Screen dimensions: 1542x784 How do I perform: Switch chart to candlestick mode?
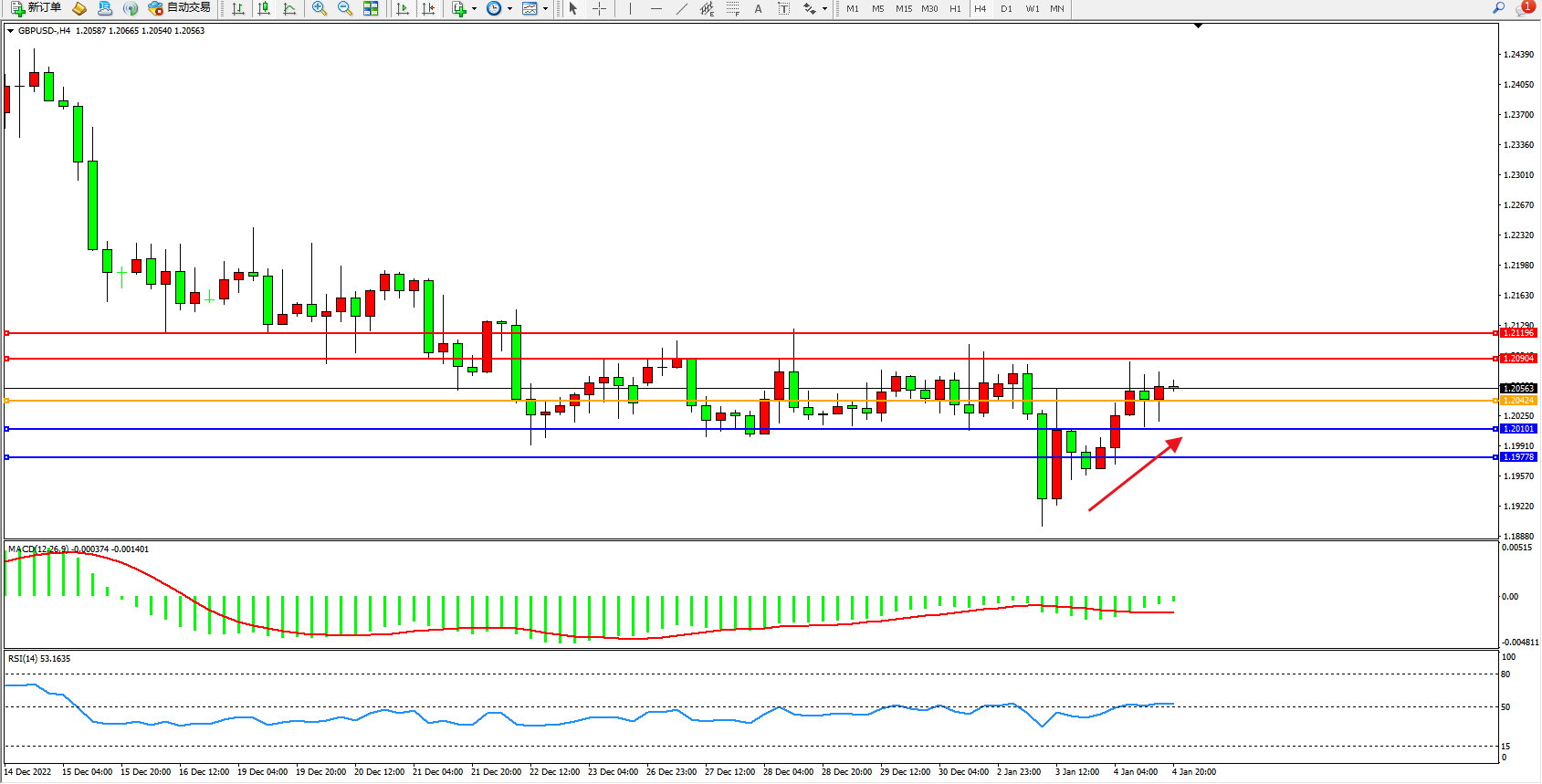point(264,8)
